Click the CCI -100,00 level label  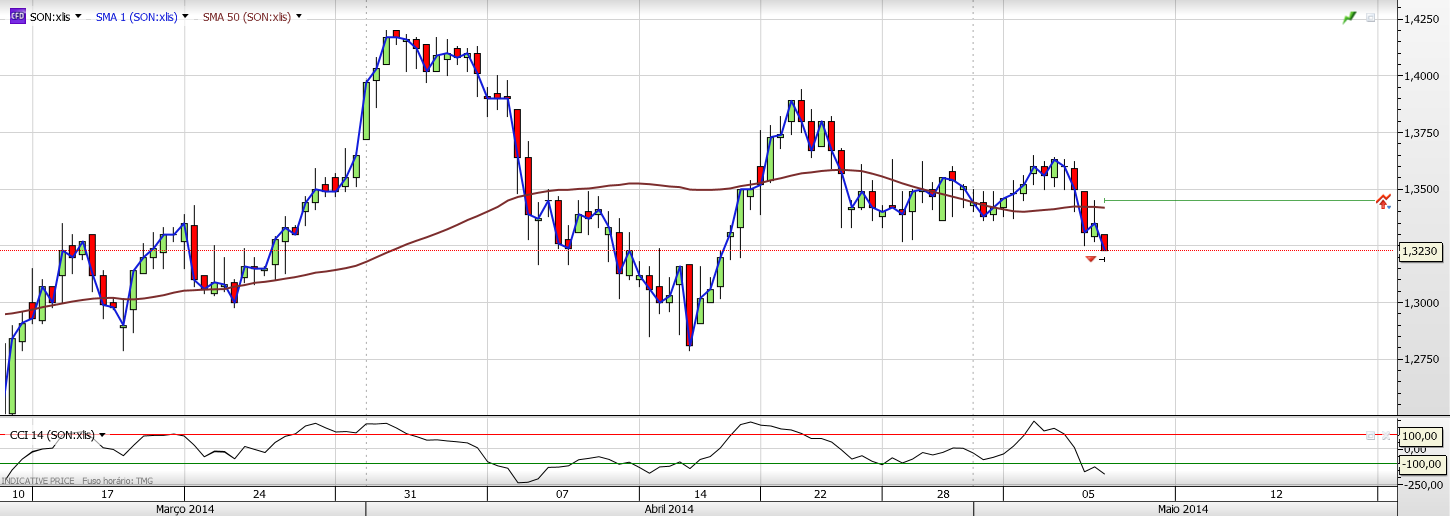(x=1421, y=463)
